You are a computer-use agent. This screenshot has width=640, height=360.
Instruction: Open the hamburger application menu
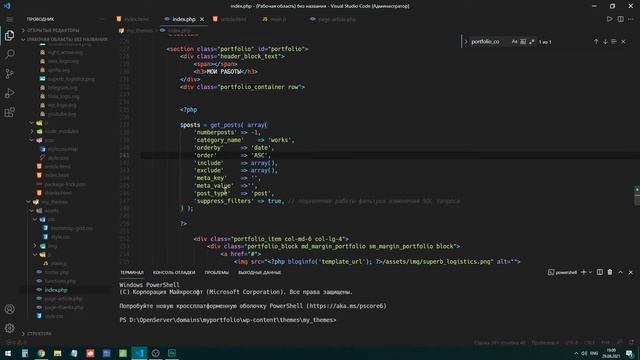[x=9, y=19]
